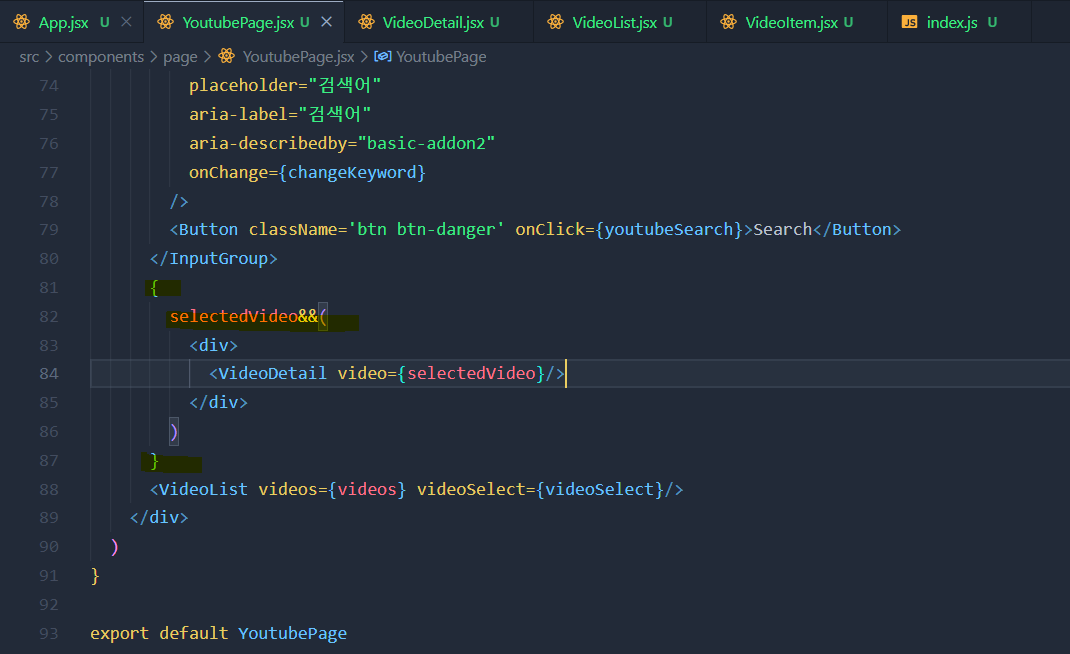
Task: Open the YoutubePage symbol breadcrumb
Action: [x=441, y=57]
